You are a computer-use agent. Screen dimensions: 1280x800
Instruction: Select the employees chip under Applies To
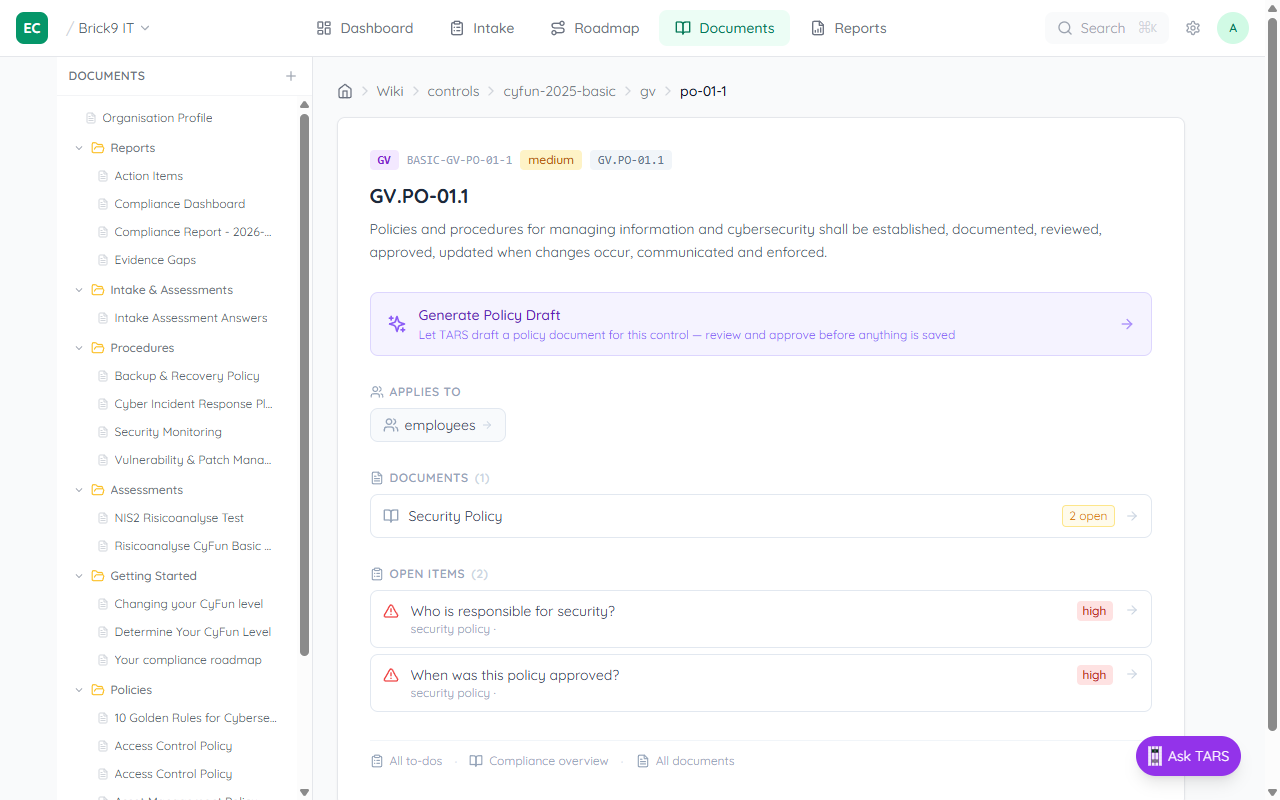click(438, 425)
